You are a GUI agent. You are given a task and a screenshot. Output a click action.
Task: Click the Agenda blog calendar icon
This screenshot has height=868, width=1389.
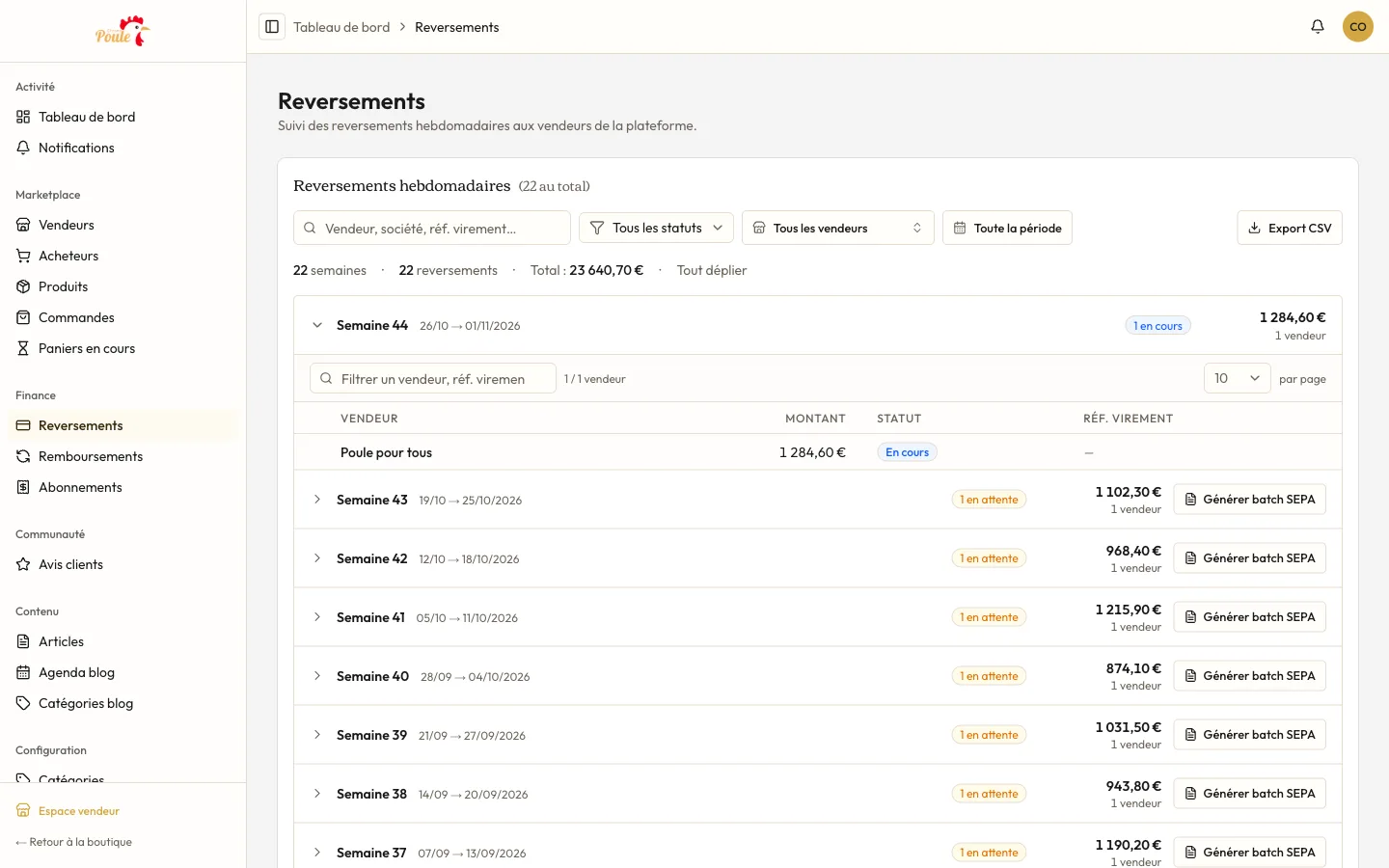23,672
